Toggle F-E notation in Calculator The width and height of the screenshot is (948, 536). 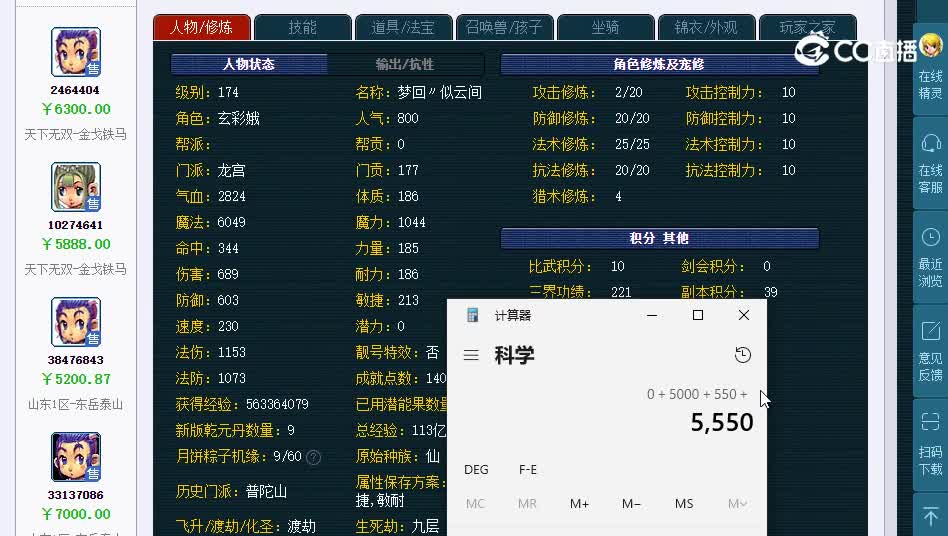click(528, 470)
